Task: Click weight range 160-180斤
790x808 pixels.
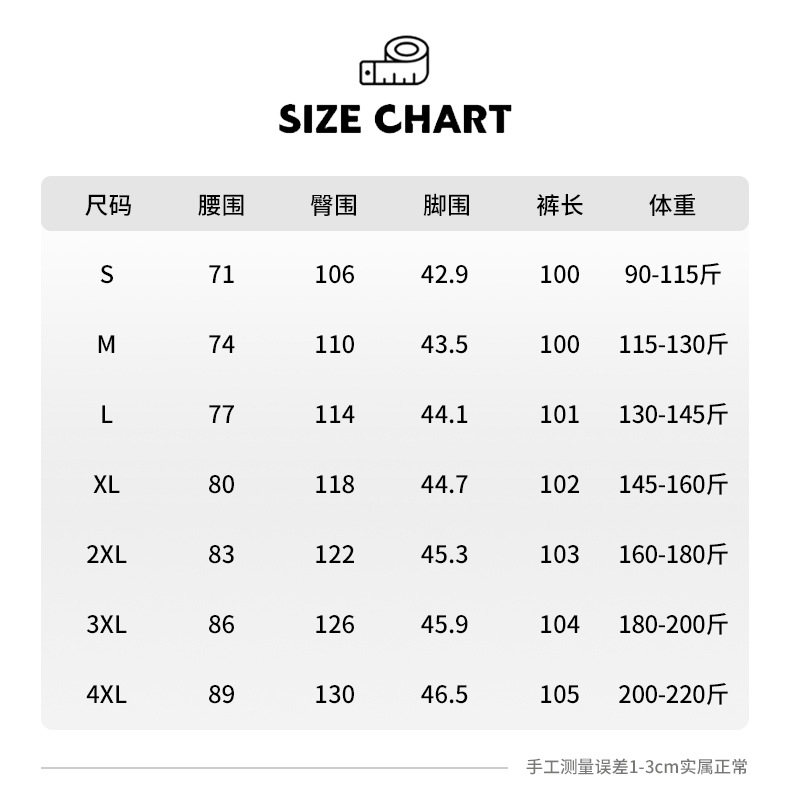Action: point(672,554)
